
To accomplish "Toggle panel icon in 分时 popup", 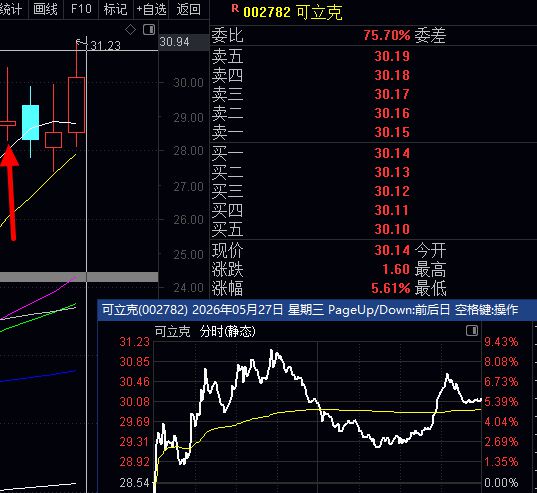I will [472, 330].
